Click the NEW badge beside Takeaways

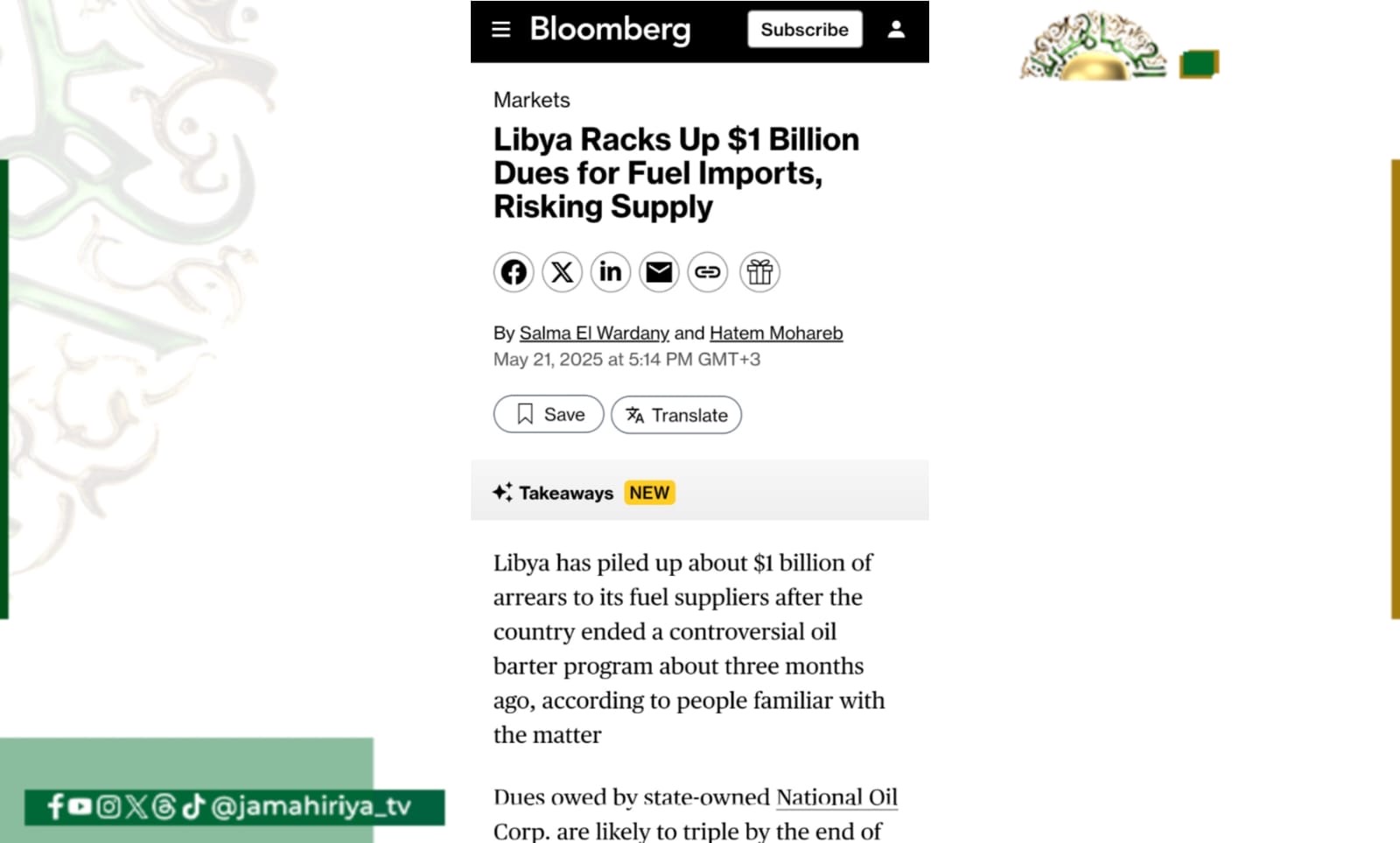click(649, 493)
